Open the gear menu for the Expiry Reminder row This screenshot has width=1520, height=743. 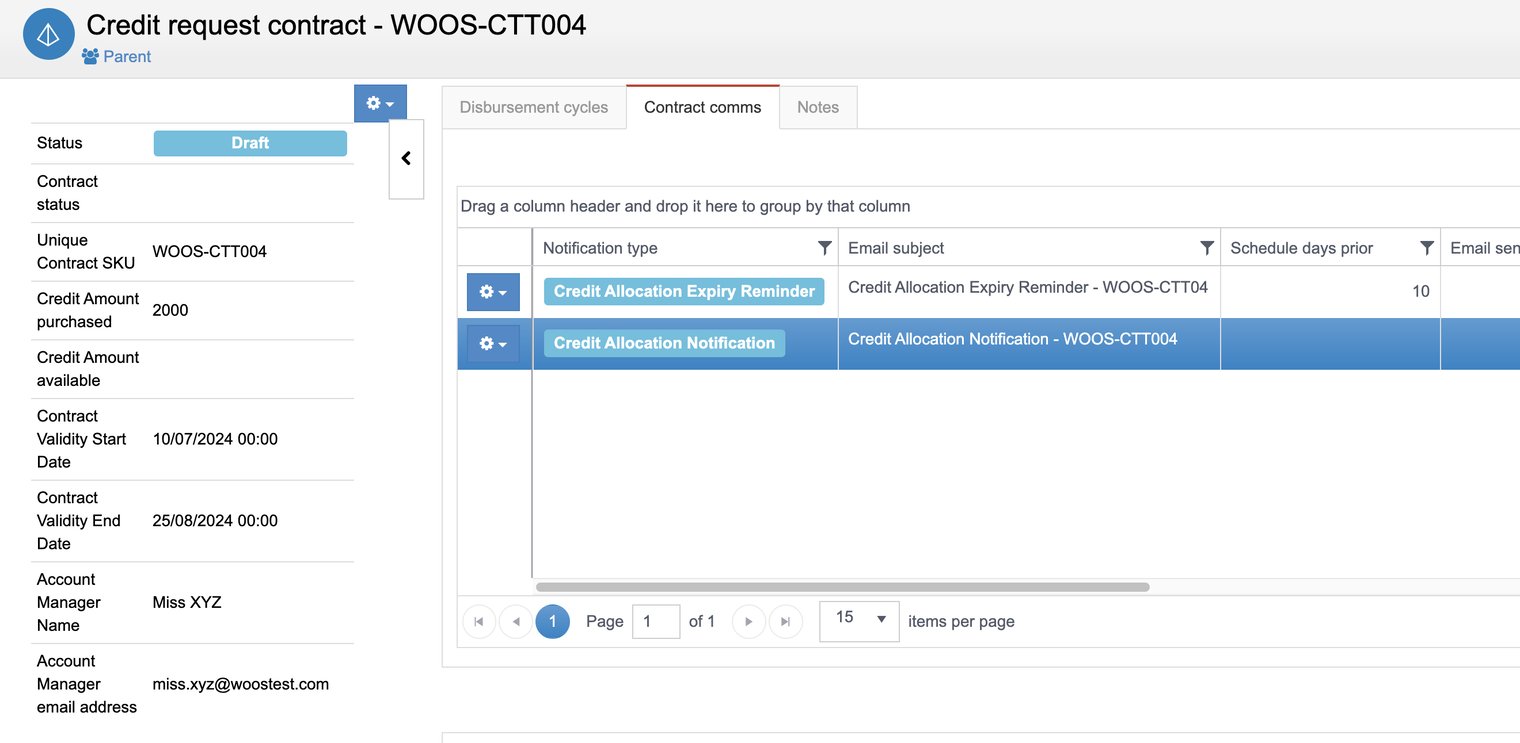point(493,292)
